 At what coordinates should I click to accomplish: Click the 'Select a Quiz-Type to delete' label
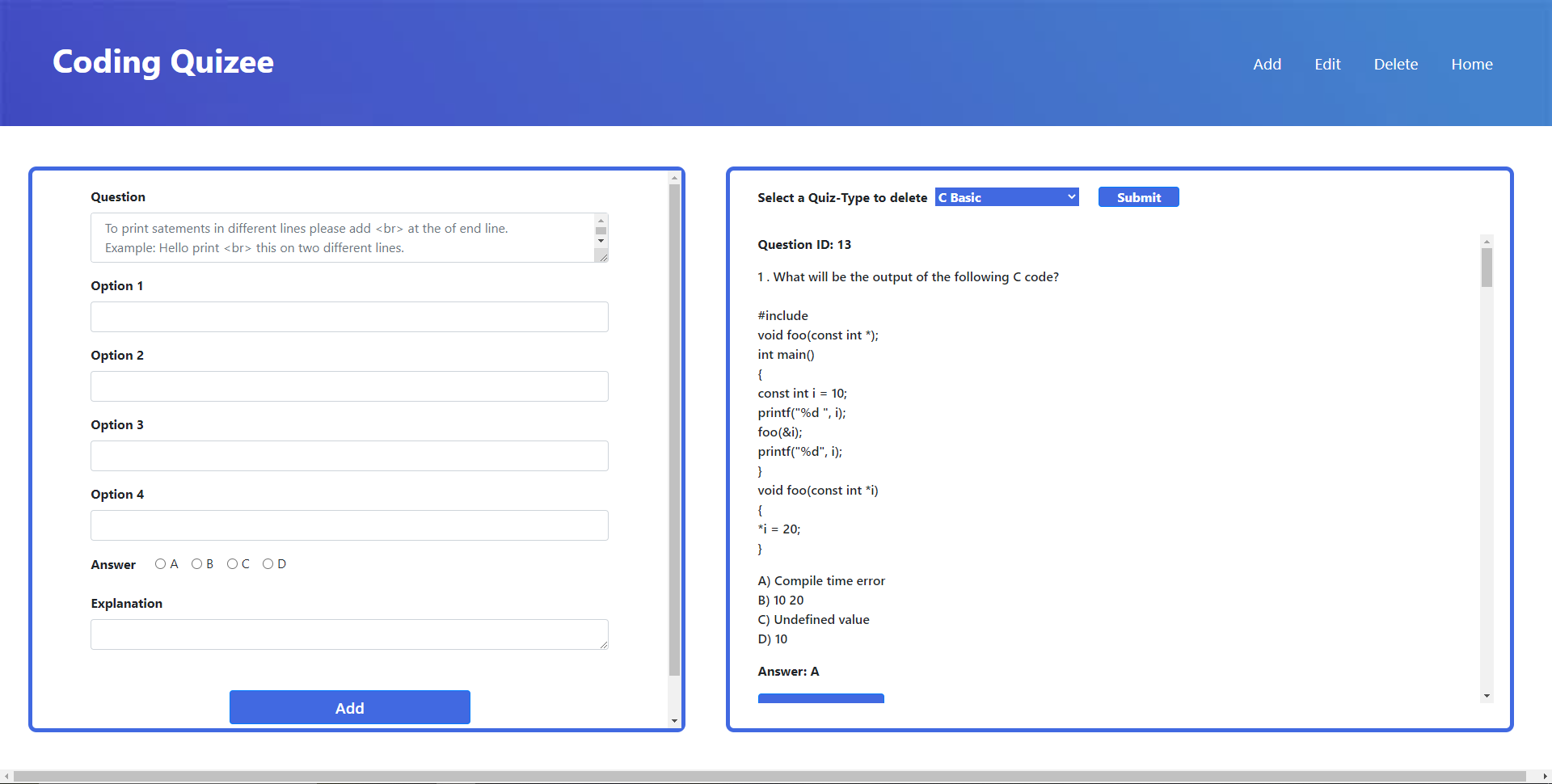click(x=842, y=198)
